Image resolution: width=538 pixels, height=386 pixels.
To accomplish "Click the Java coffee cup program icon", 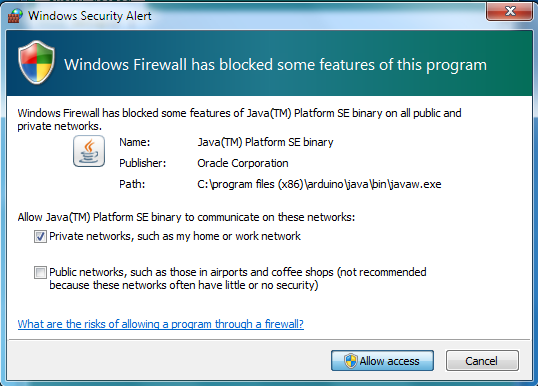I will tap(89, 151).
